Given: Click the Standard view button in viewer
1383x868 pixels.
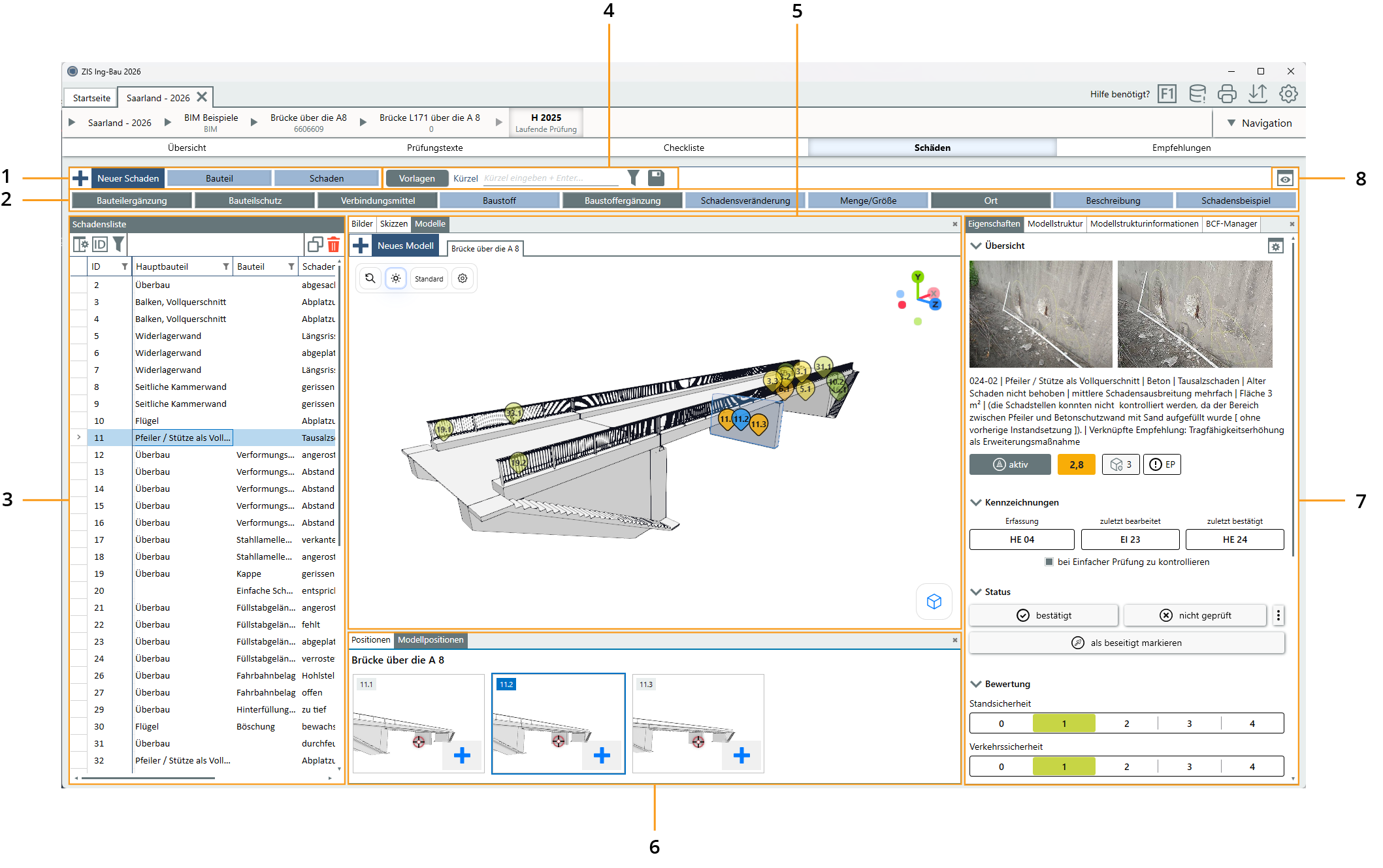Looking at the screenshot, I should point(429,278).
